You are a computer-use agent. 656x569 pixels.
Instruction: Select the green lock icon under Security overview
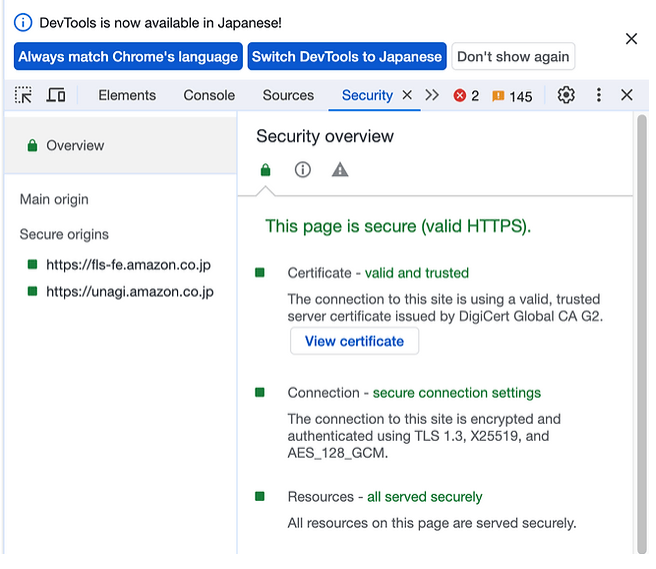pyautogui.click(x=265, y=170)
